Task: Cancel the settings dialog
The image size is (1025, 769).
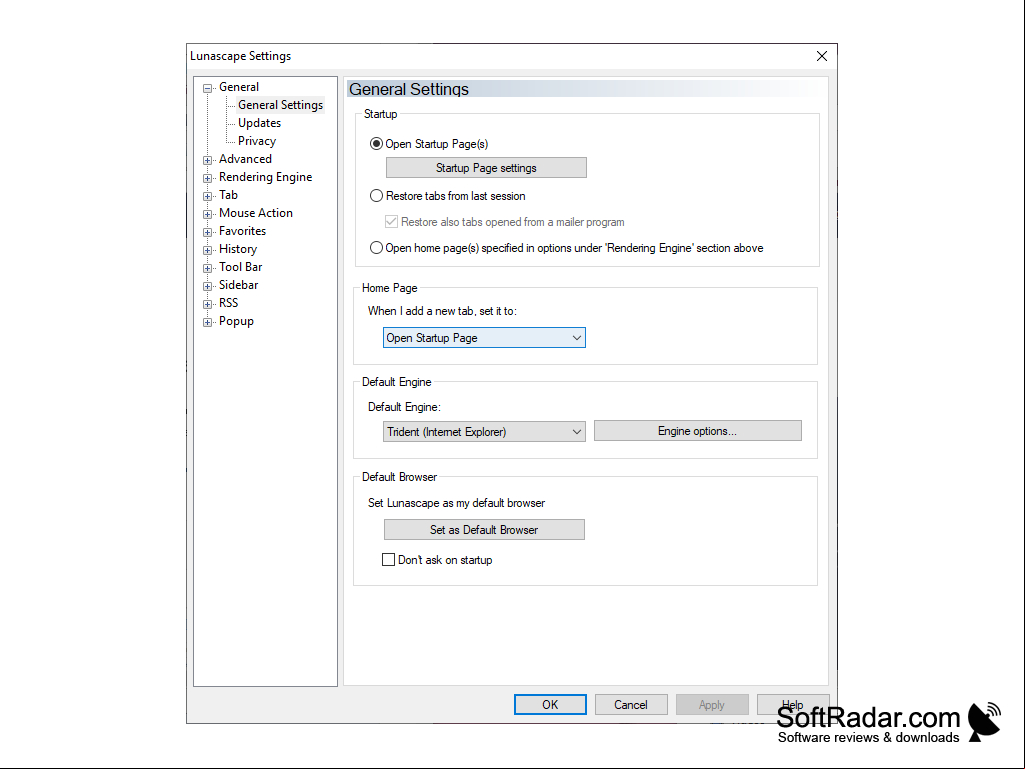Action: [631, 705]
